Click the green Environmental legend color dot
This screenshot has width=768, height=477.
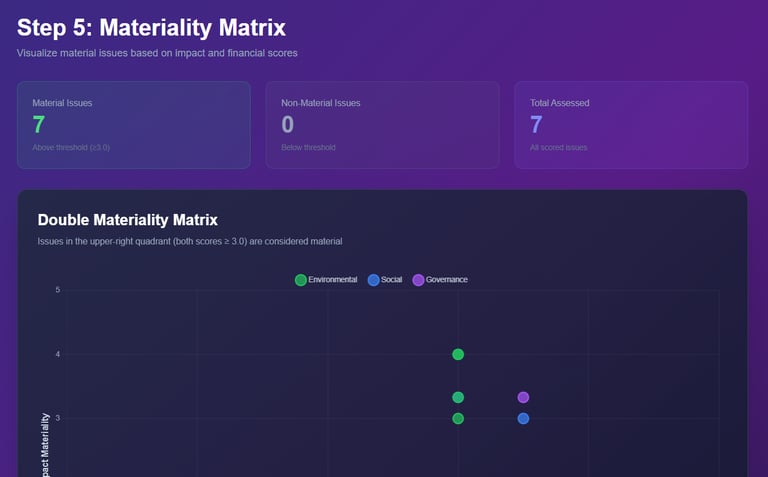301,280
